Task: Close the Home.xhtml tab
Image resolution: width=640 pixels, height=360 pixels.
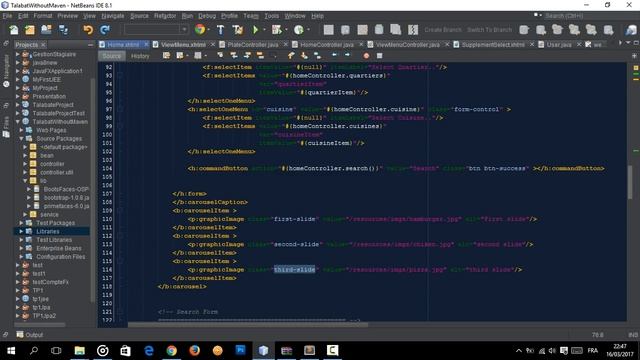Action: point(146,44)
